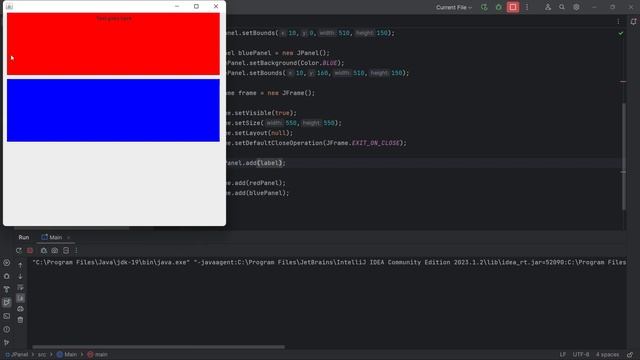Screen dimensions: 640x360
Task: Open more options in the Run panel toolbar
Action: [76, 251]
